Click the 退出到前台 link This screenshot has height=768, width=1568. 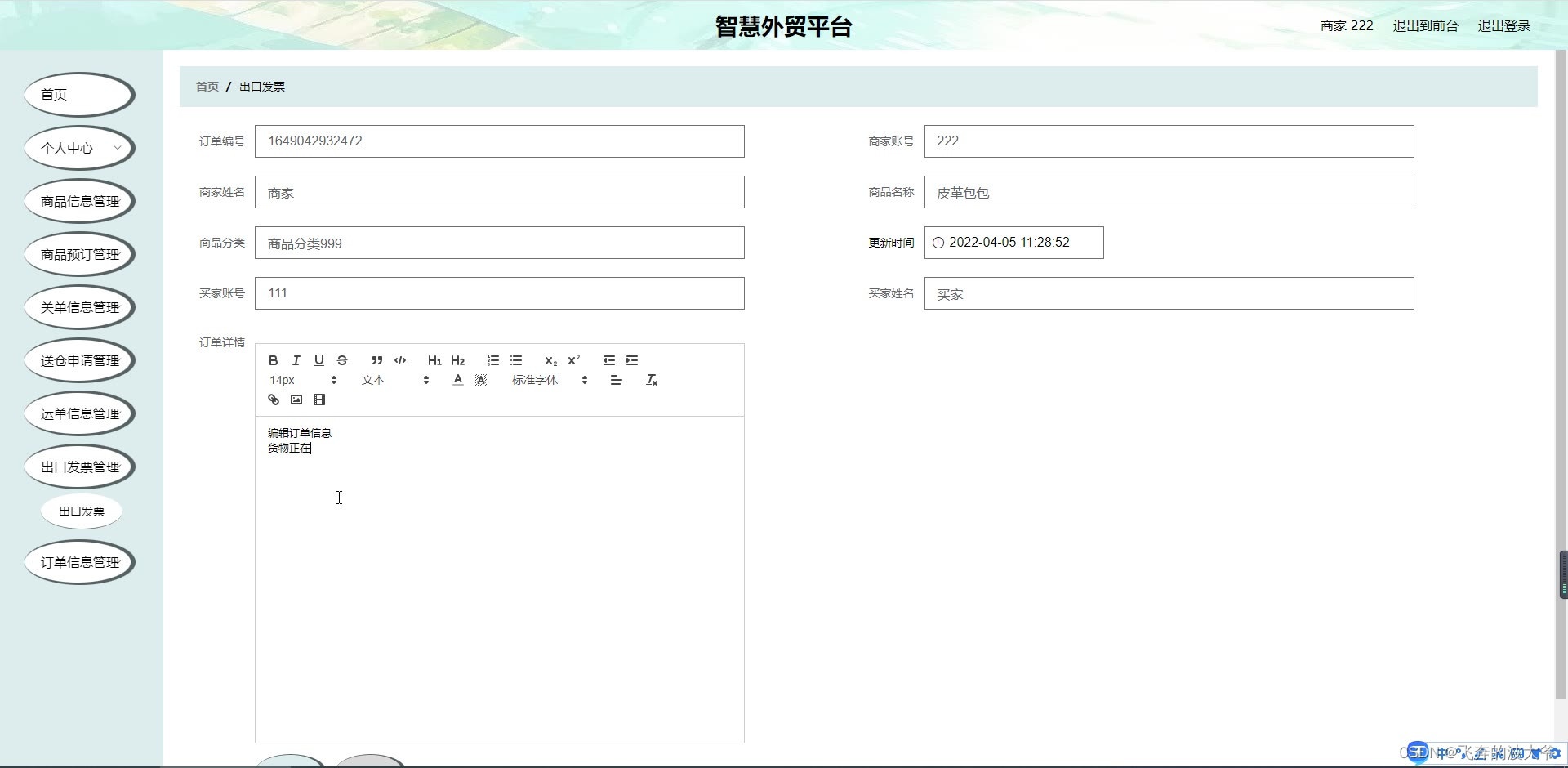[x=1426, y=26]
